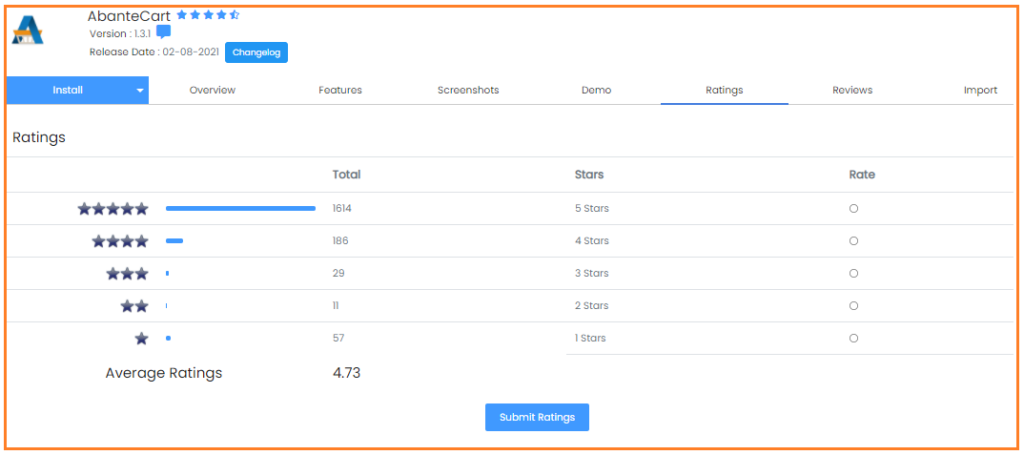The image size is (1024, 455).
Task: Click the Submit Ratings button
Action: (537, 417)
